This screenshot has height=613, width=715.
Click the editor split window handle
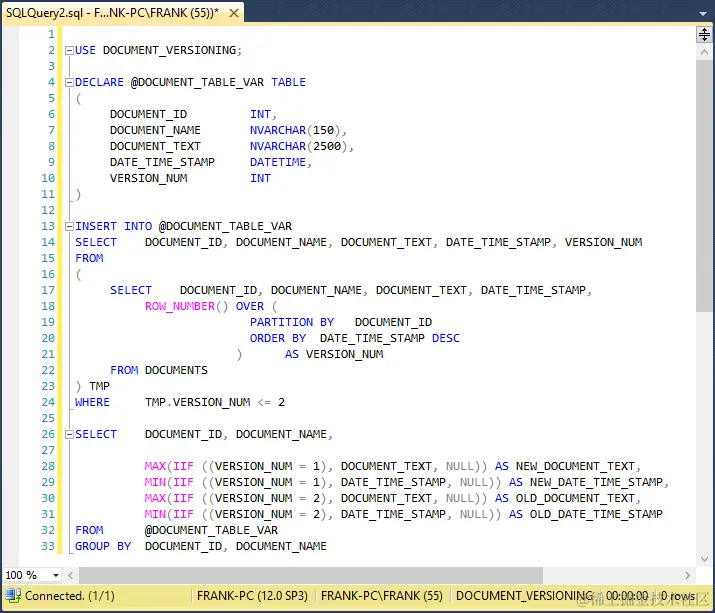[704, 34]
